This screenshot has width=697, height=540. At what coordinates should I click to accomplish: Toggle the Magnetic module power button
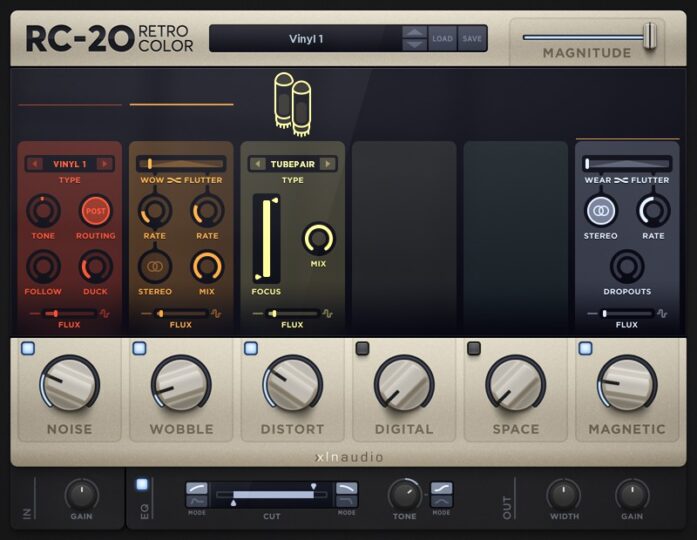[585, 348]
